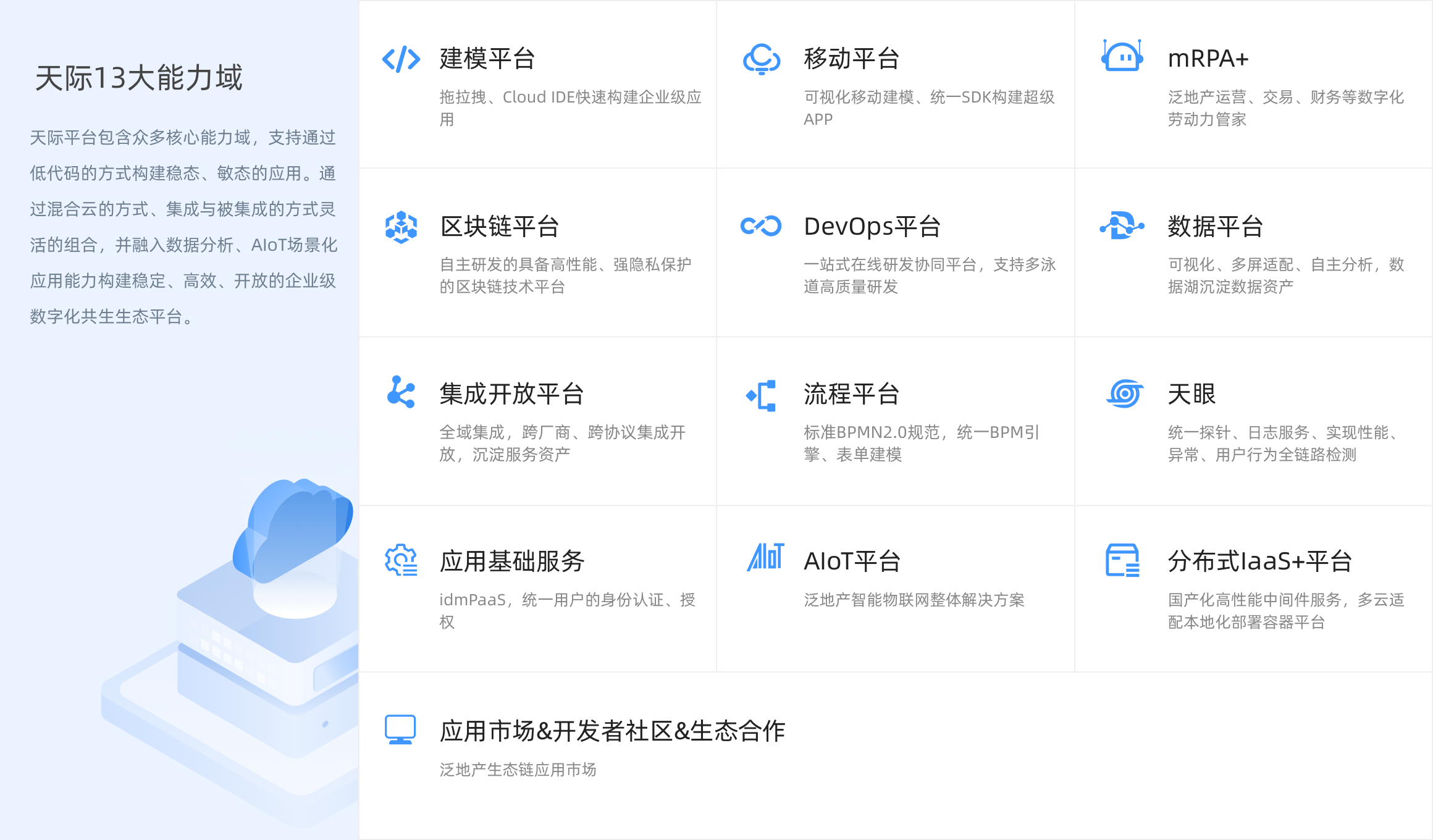Click the code brackets icon for 建模平台
The image size is (1433, 840).
pos(401,59)
